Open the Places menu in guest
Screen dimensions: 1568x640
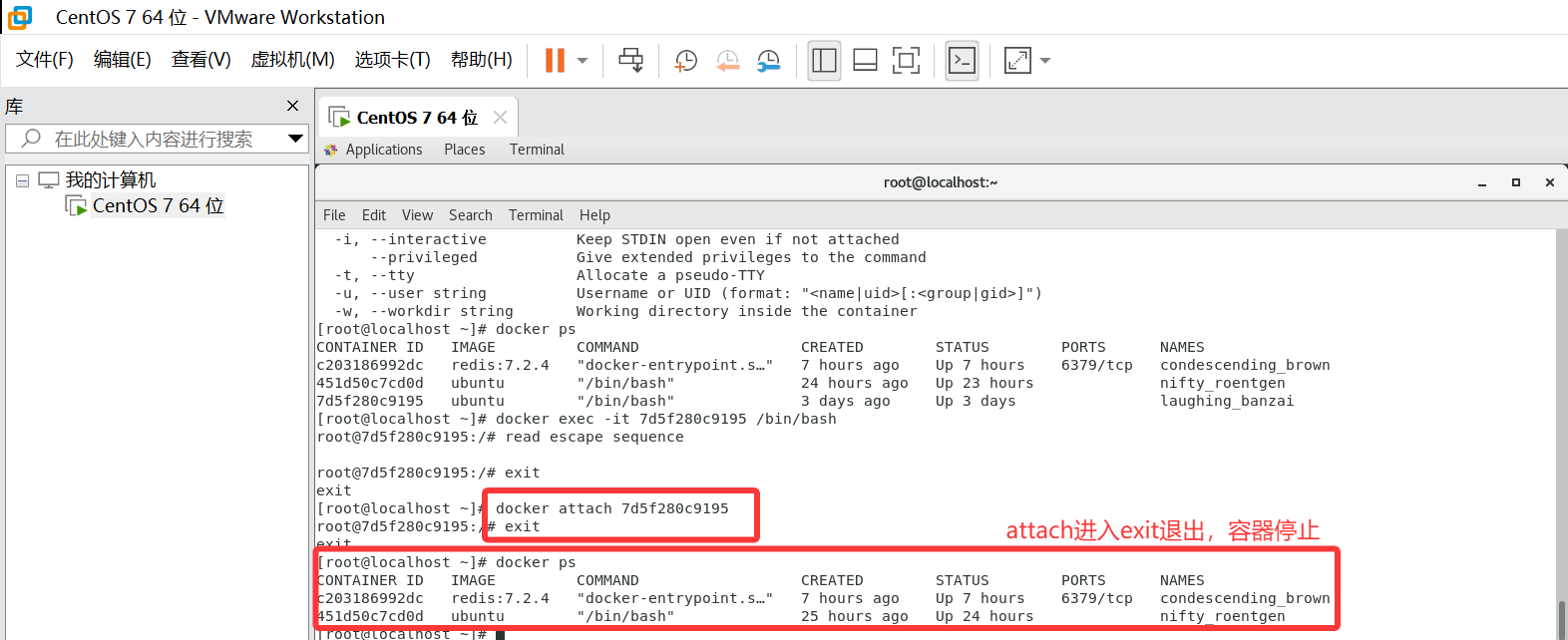click(x=464, y=150)
